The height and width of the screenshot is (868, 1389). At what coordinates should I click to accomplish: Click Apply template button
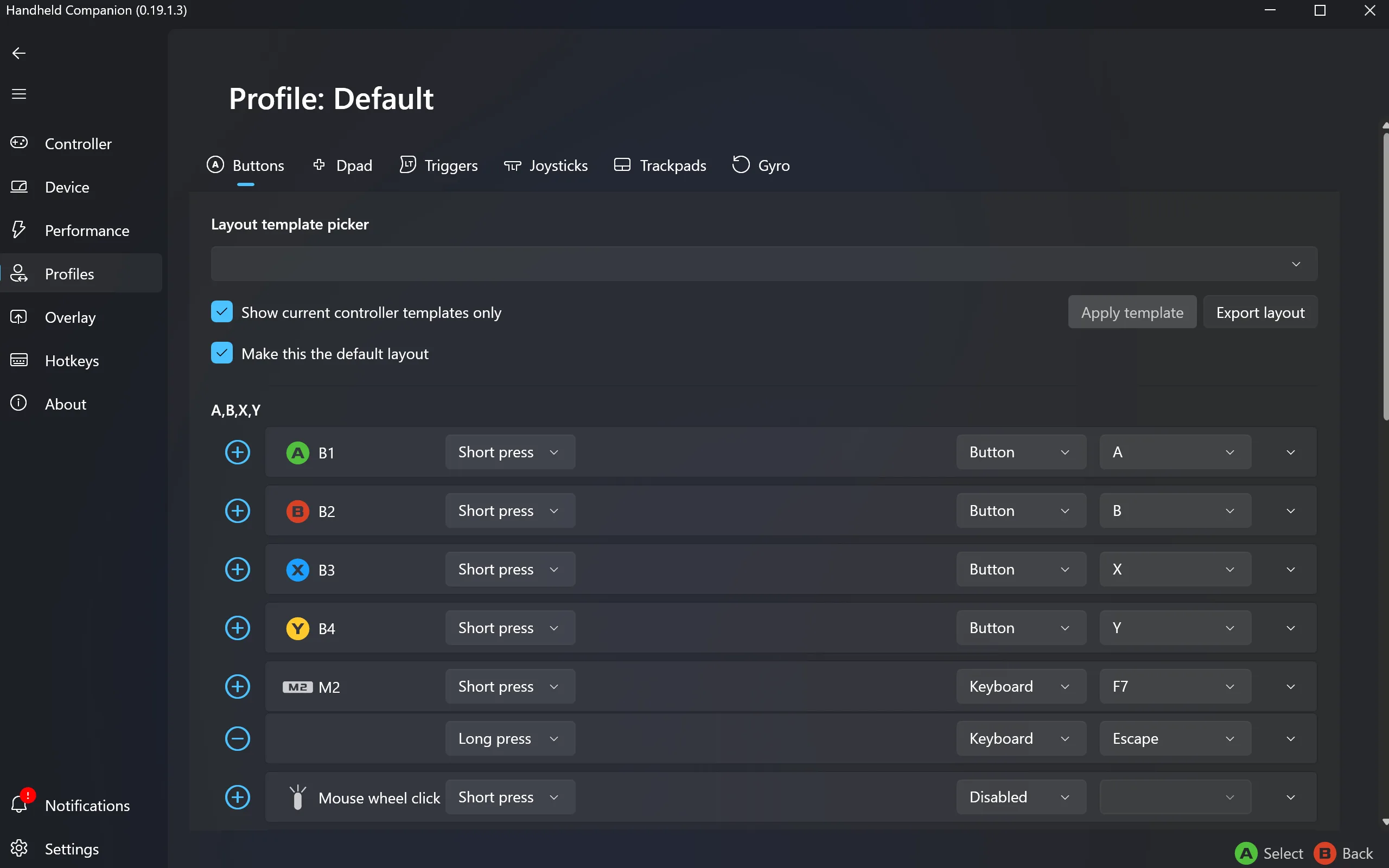click(1132, 312)
